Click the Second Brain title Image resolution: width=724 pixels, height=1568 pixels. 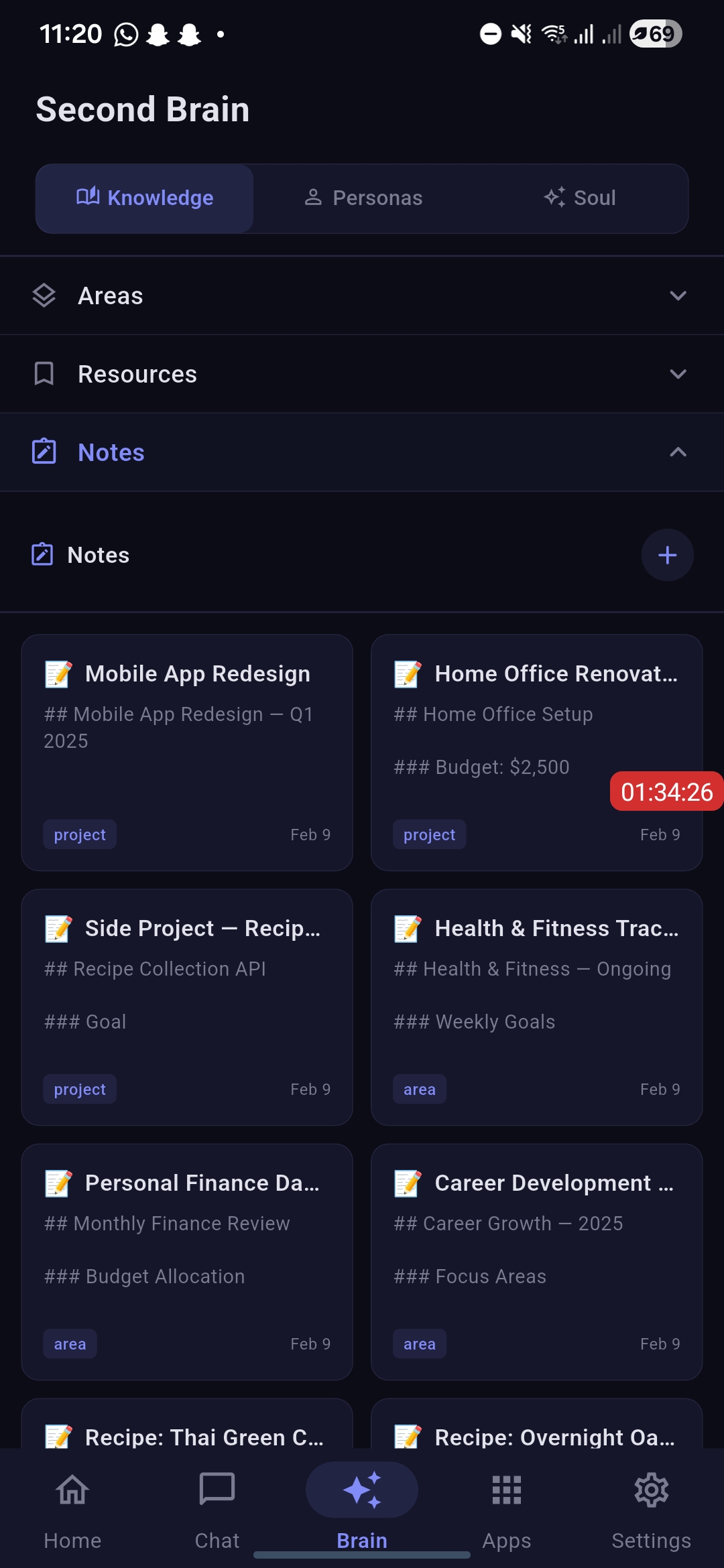click(x=143, y=109)
